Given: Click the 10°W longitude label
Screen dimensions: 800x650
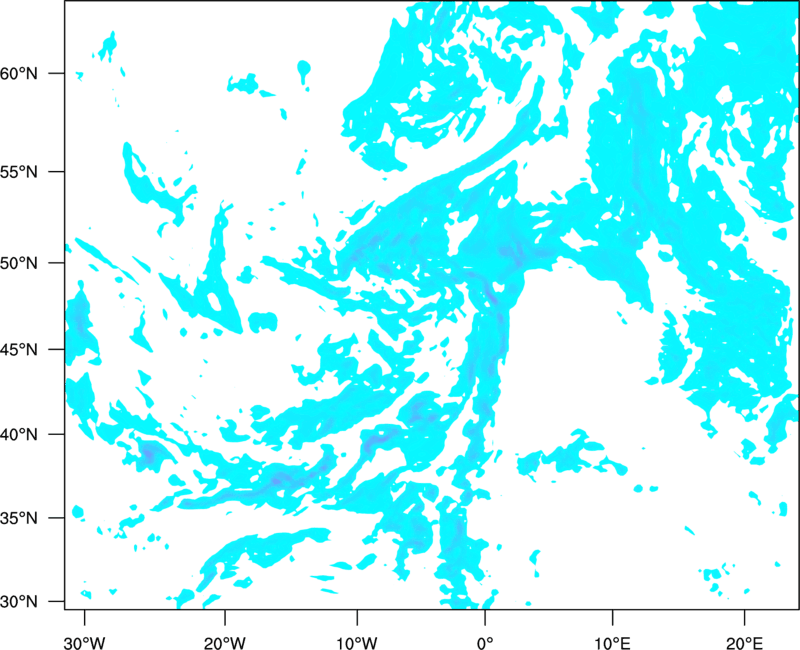Looking at the screenshot, I should [x=357, y=643].
